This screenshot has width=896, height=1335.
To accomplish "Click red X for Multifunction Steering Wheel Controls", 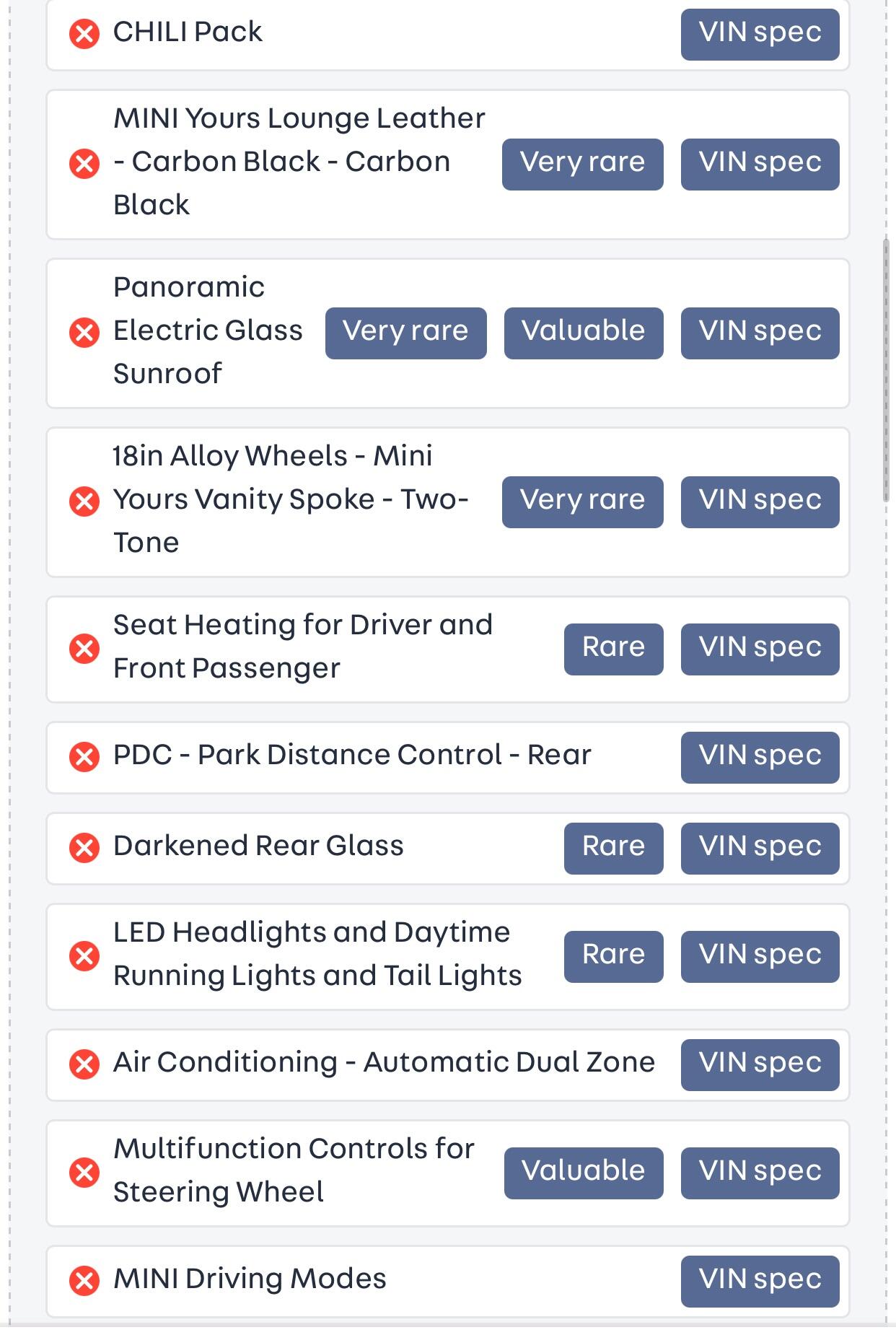I will pyautogui.click(x=84, y=1173).
